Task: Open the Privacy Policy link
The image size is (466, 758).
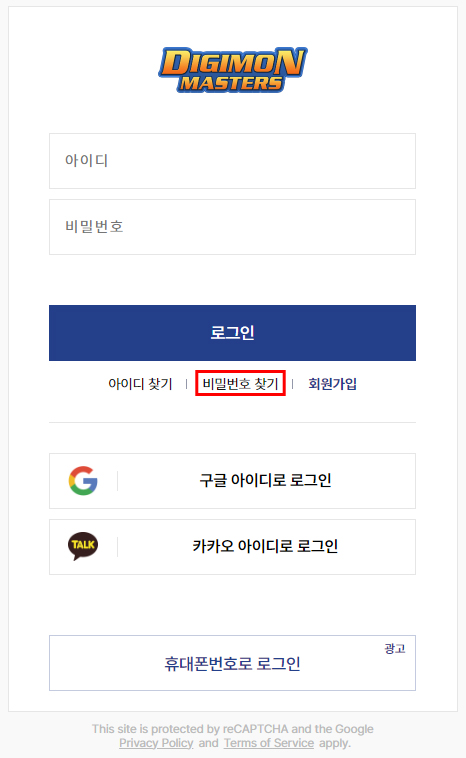Action: (x=156, y=743)
